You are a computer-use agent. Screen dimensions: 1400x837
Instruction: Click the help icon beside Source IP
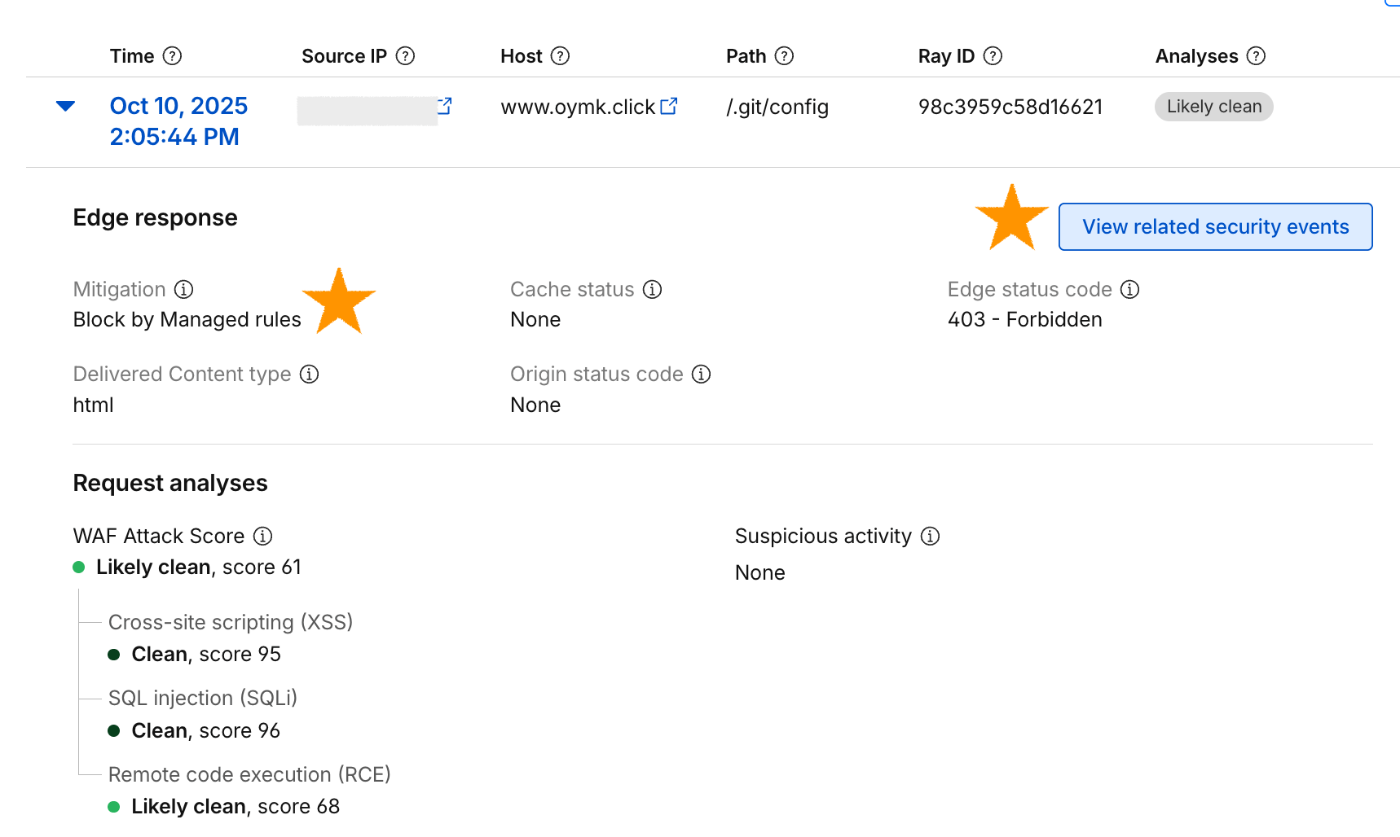pyautogui.click(x=405, y=56)
